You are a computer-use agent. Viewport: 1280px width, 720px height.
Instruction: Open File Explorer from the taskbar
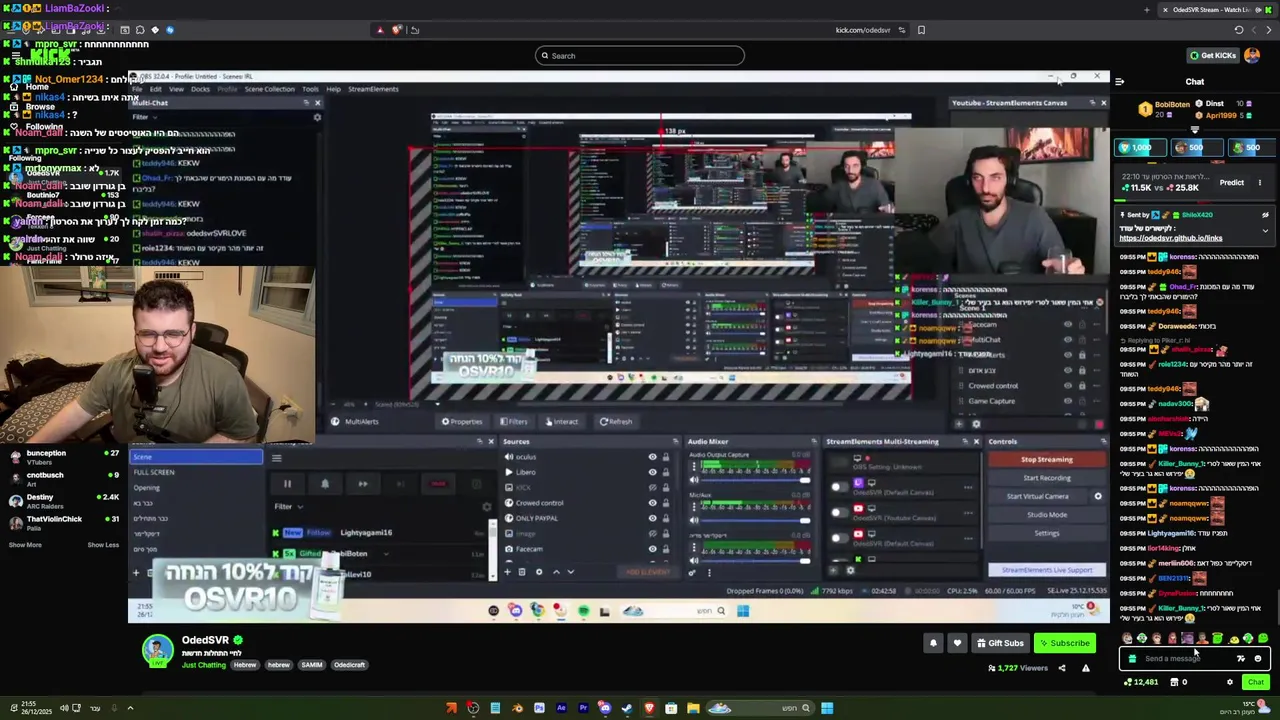pyautogui.click(x=693, y=708)
